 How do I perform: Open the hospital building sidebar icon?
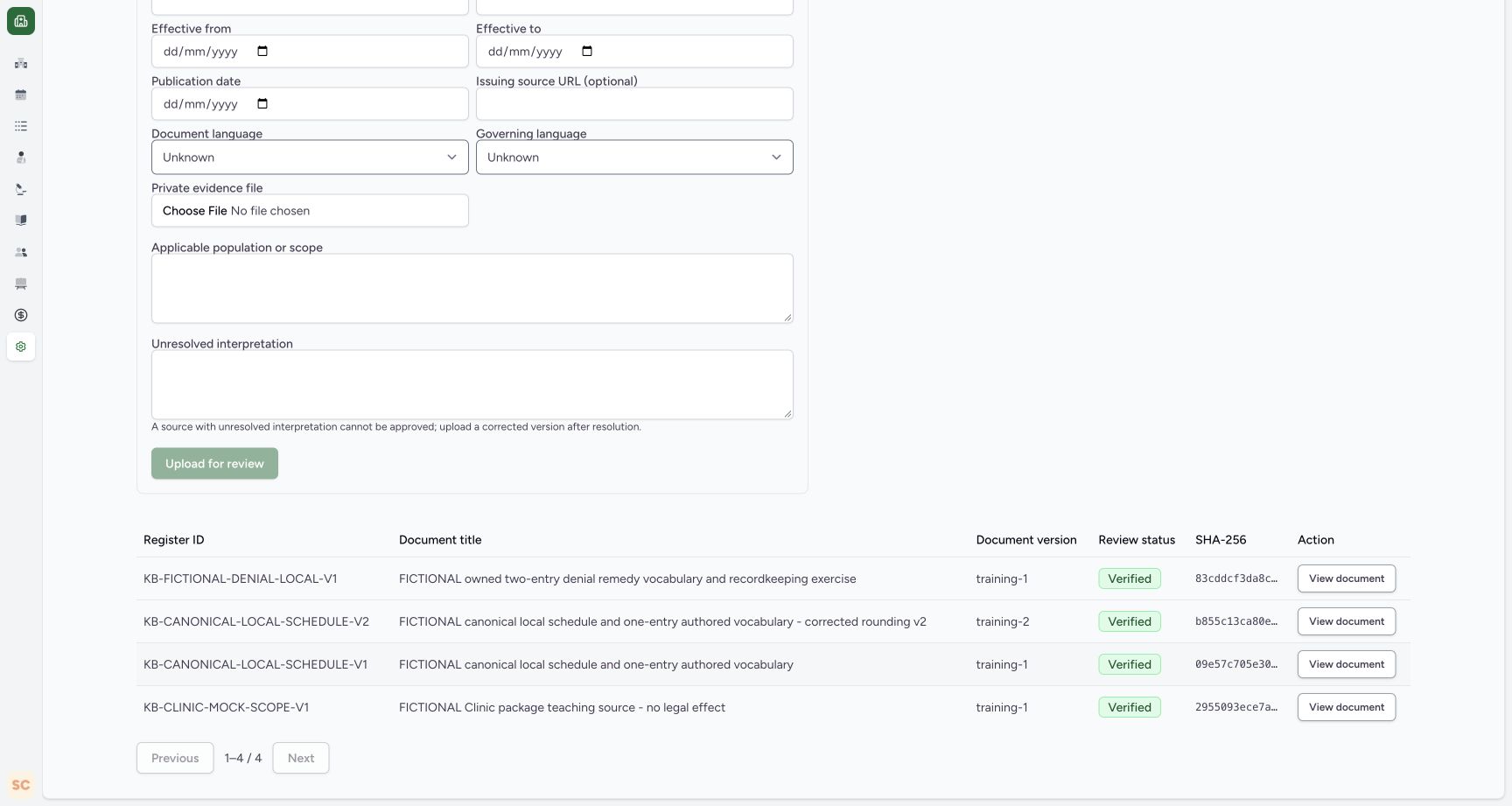coord(21,63)
